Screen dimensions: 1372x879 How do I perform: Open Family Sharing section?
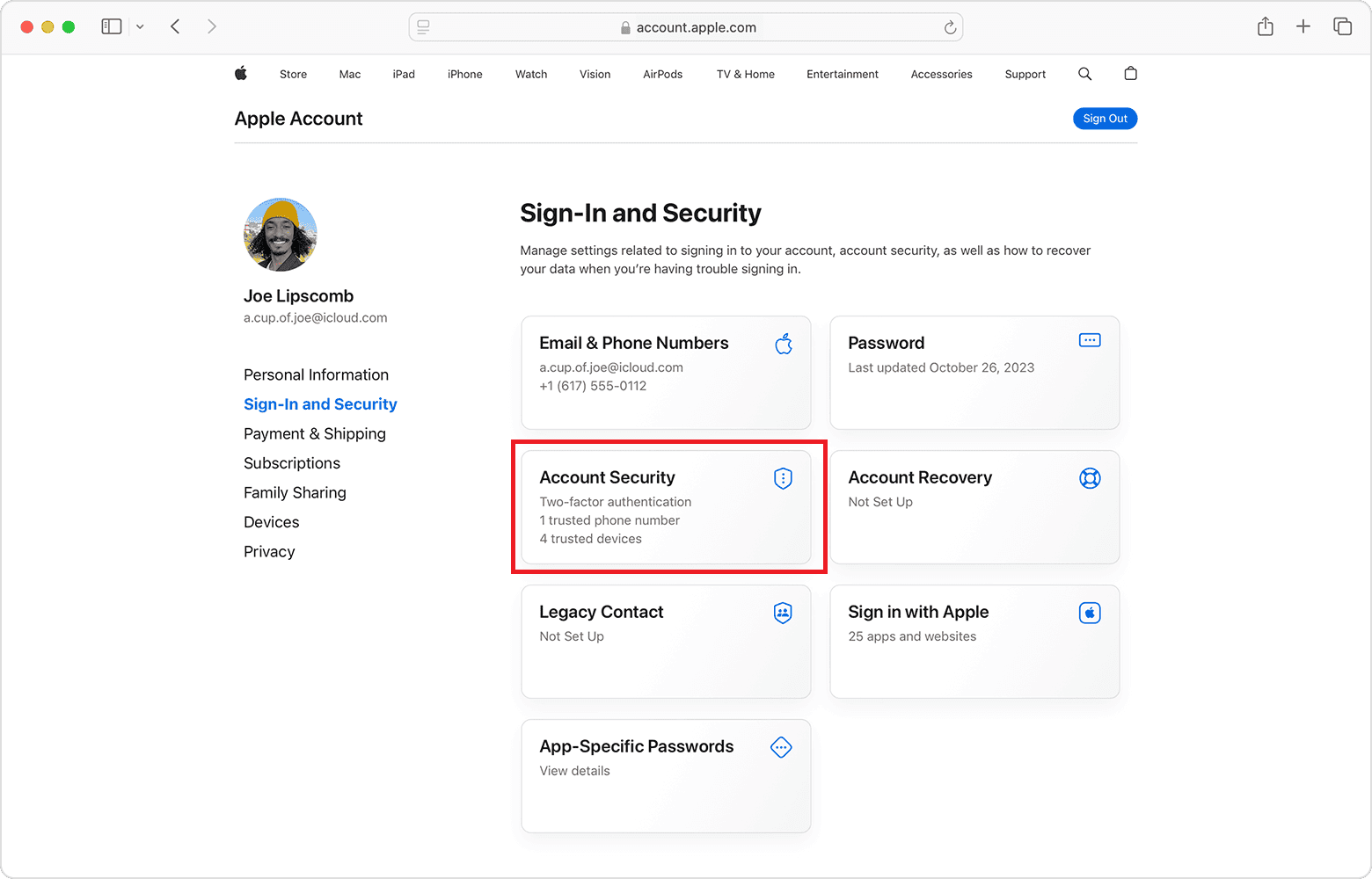tap(296, 493)
